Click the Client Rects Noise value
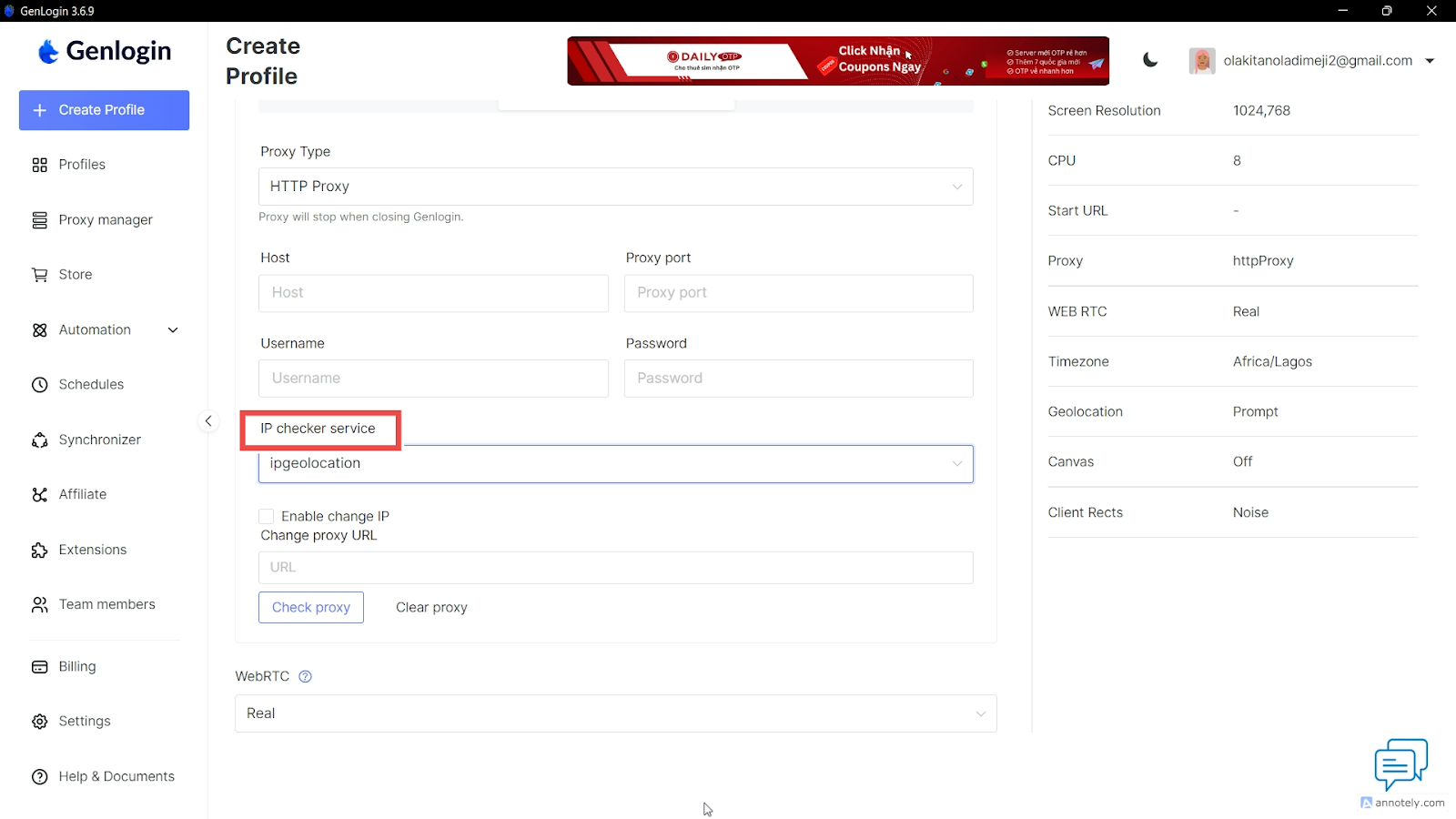 pos(1250,513)
